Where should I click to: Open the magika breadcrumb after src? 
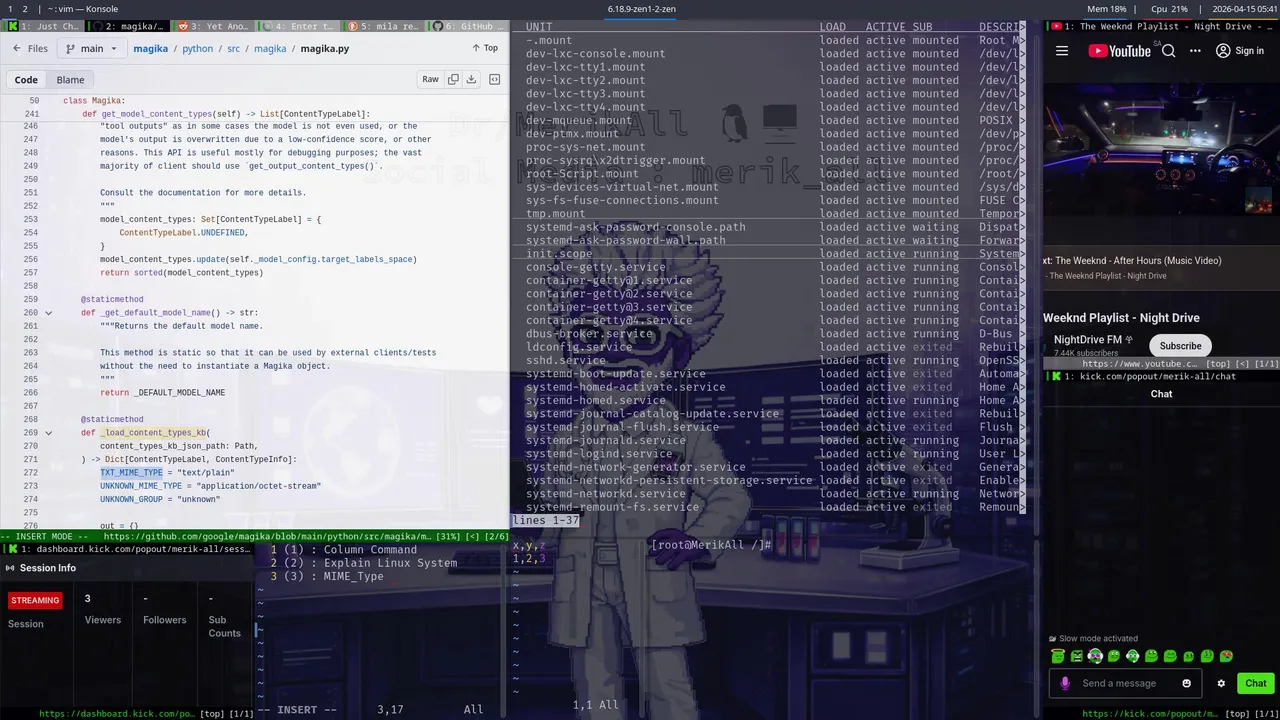click(x=270, y=48)
